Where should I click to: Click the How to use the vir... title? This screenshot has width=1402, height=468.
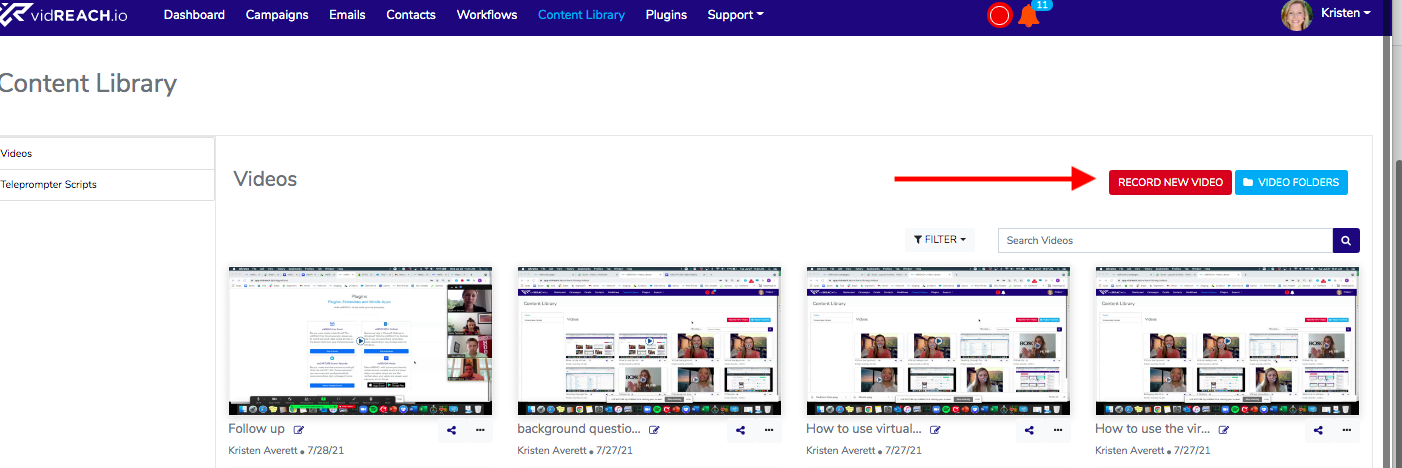(x=1153, y=429)
